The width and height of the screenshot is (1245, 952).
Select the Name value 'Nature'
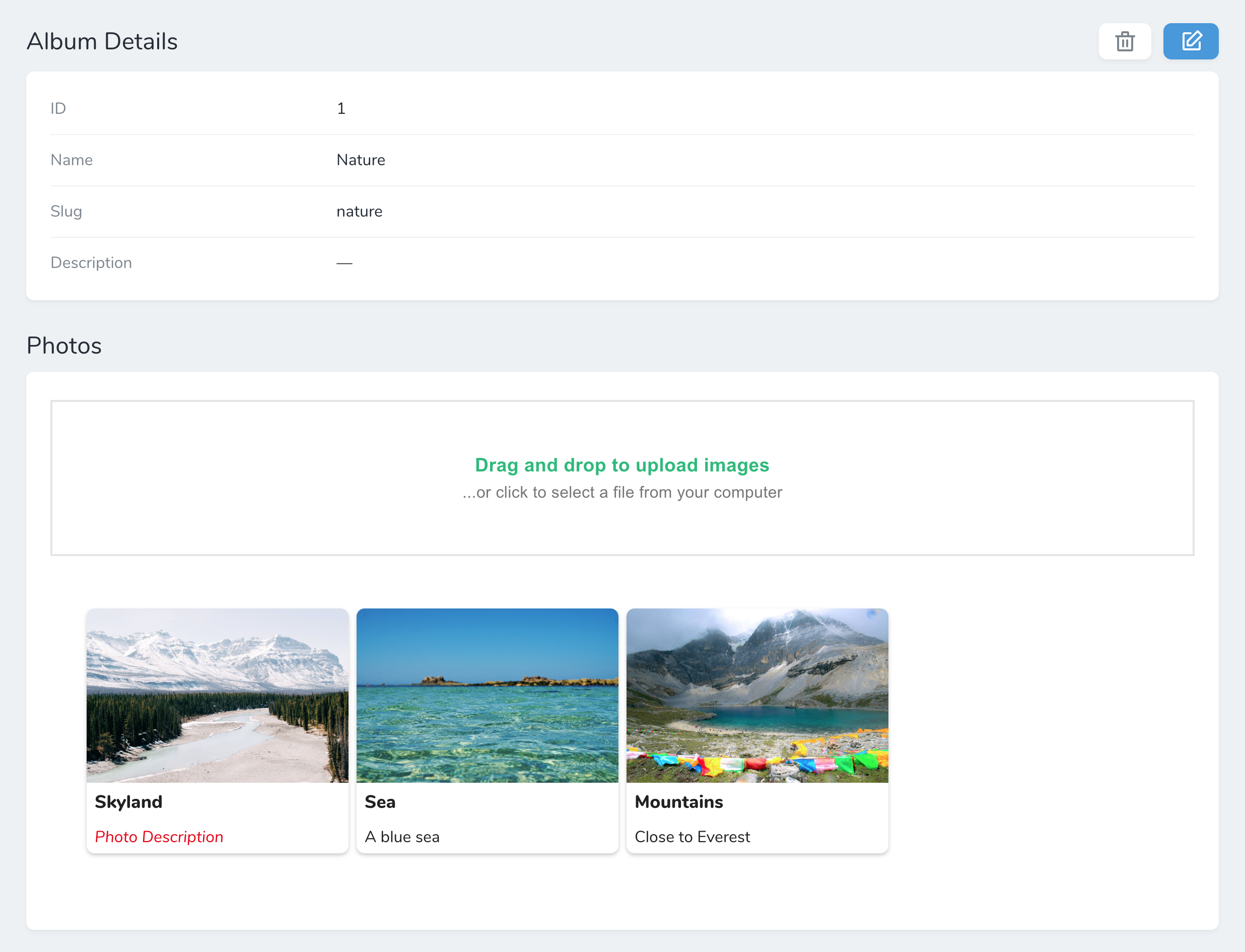(x=361, y=160)
